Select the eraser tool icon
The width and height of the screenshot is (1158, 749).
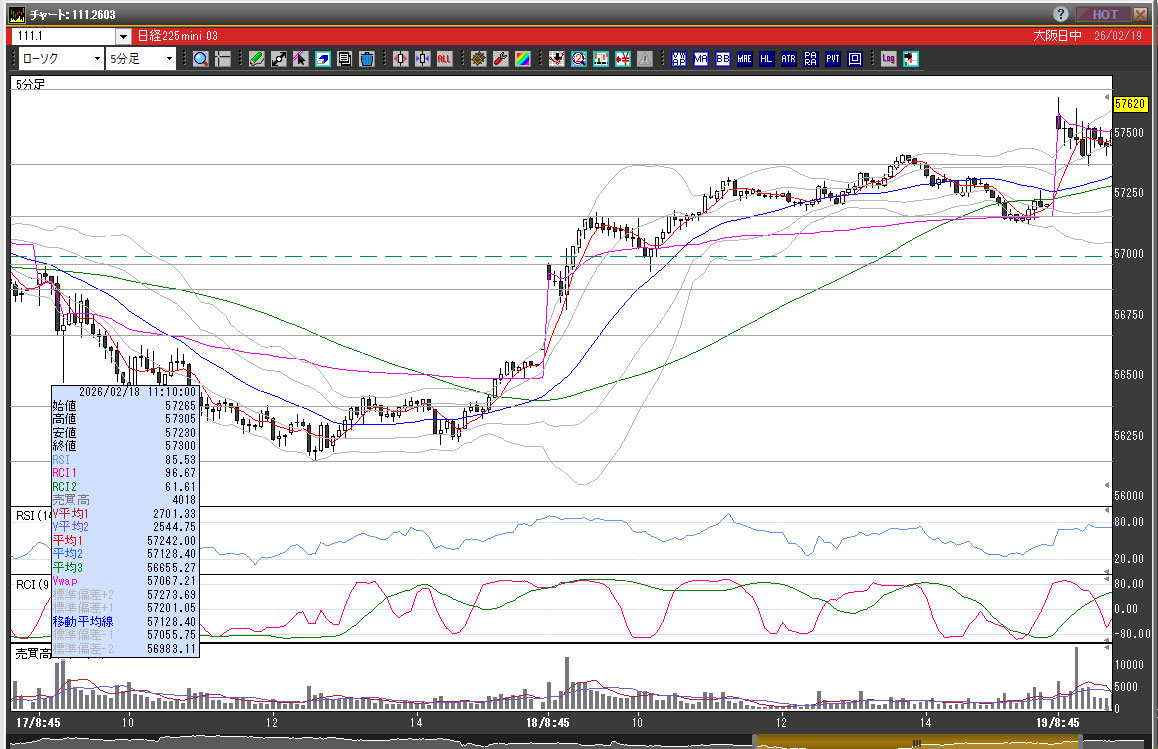point(323,59)
